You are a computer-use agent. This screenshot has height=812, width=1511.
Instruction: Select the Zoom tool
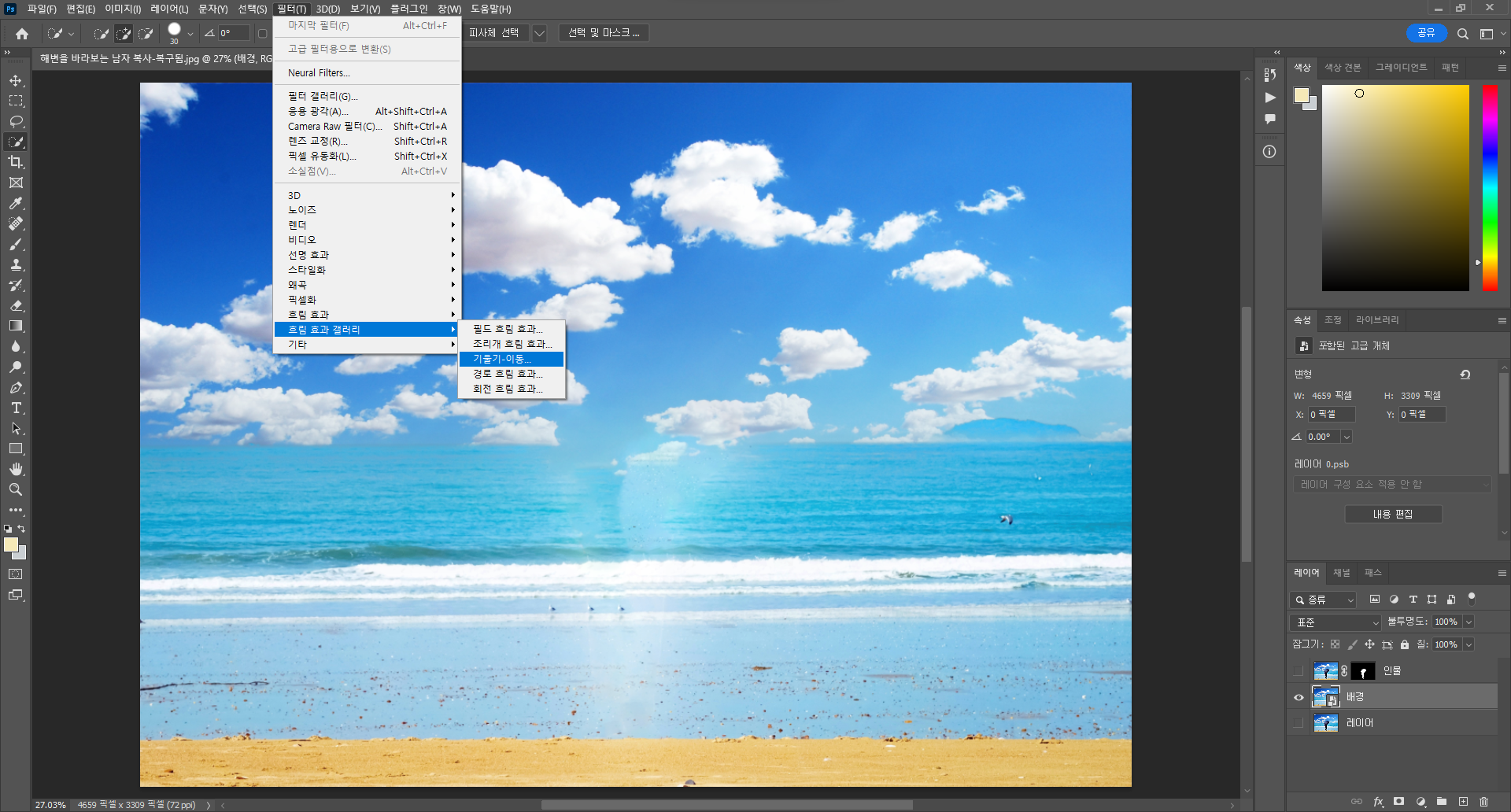point(16,489)
